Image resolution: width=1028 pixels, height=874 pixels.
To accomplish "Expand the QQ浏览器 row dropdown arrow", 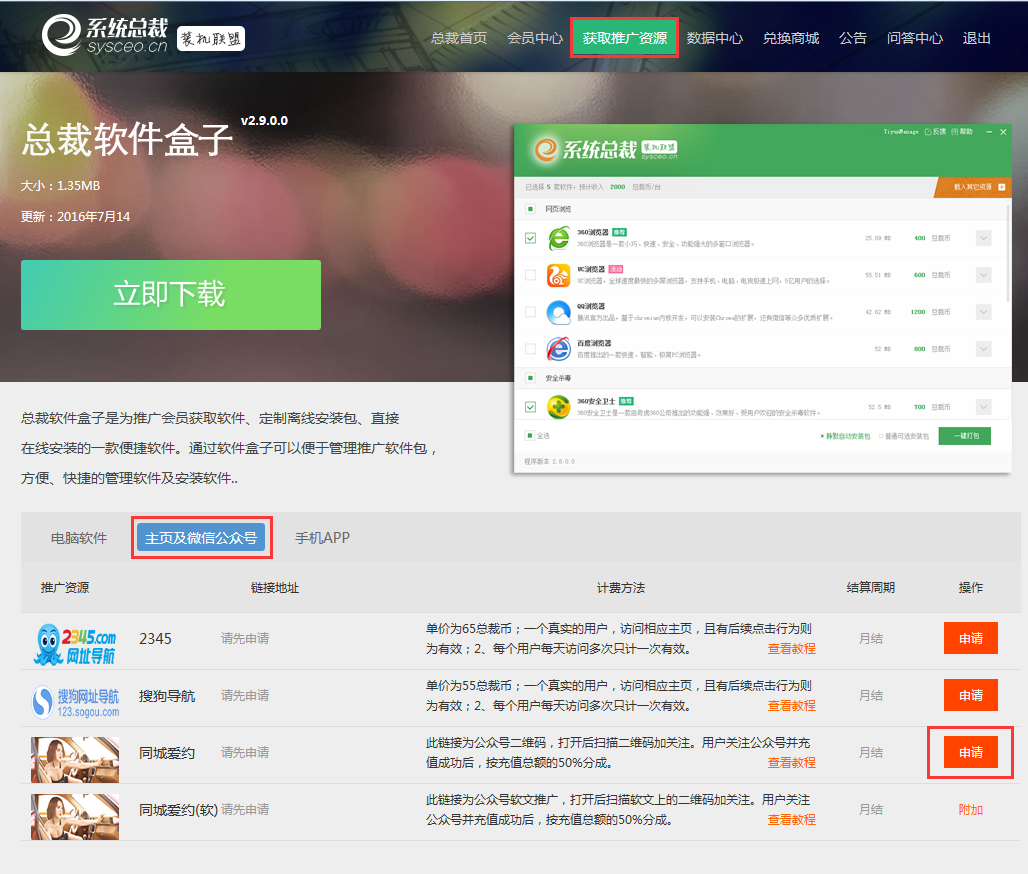I will [983, 312].
